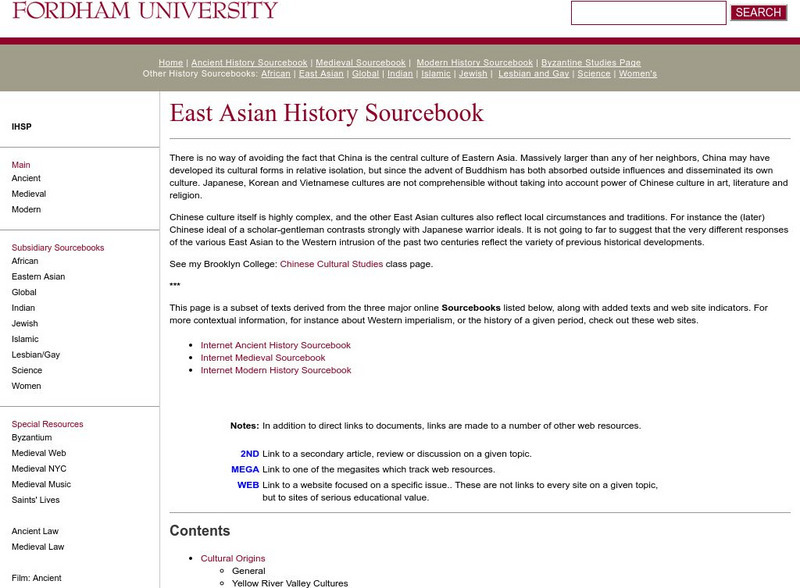Navigate to the Byzantine Studies Page
Screen dimensions: 800x588
pos(590,62)
